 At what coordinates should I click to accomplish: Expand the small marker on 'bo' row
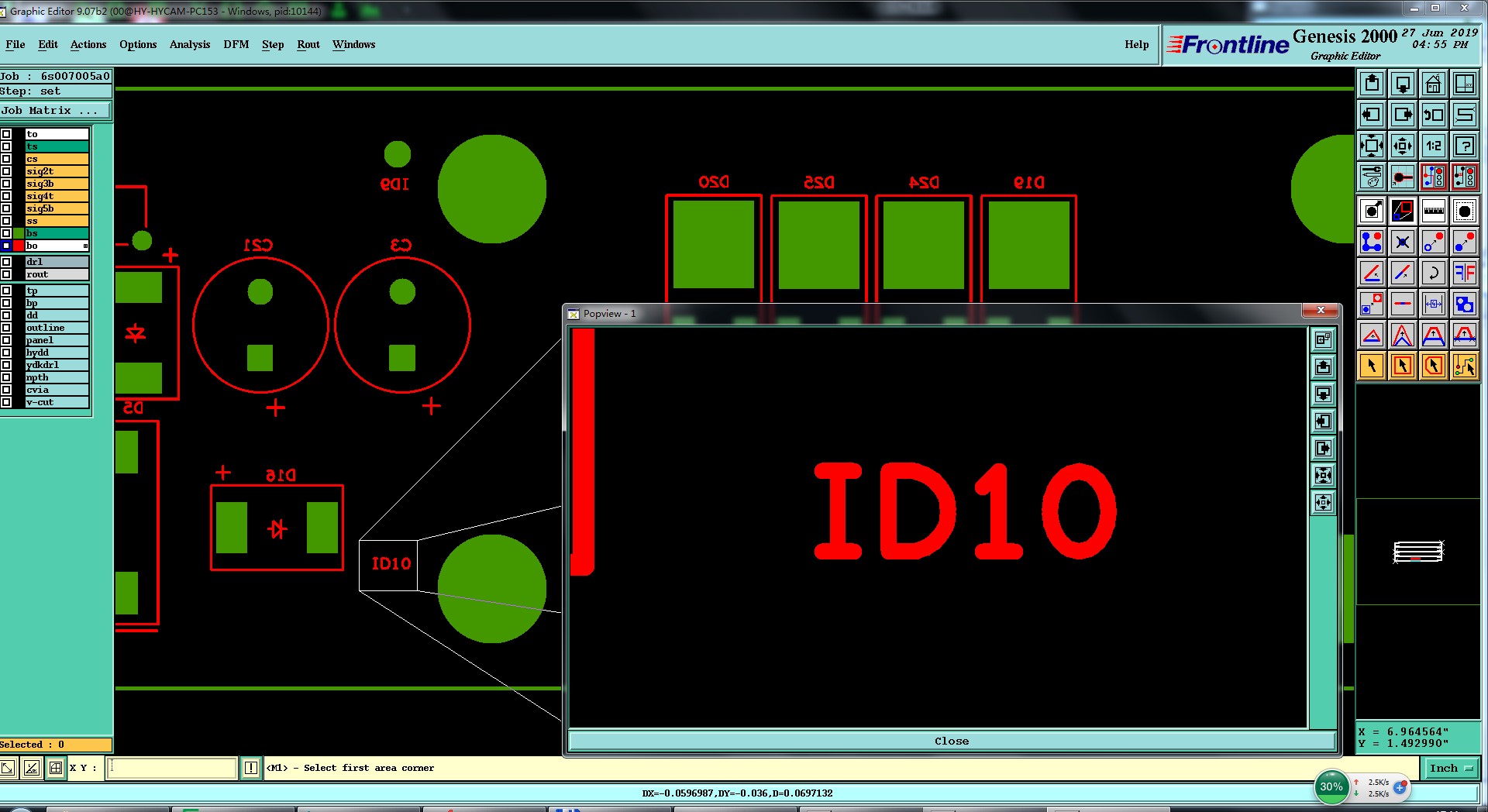85,246
